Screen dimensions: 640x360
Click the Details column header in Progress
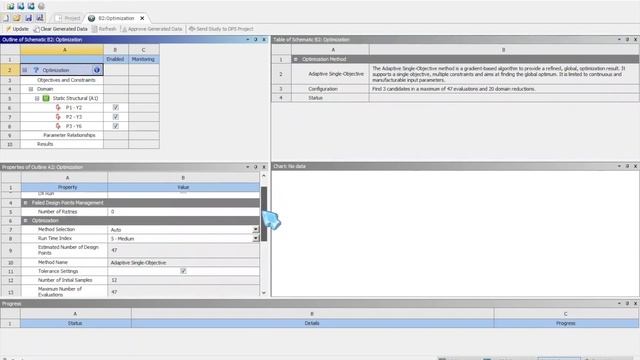(x=312, y=323)
